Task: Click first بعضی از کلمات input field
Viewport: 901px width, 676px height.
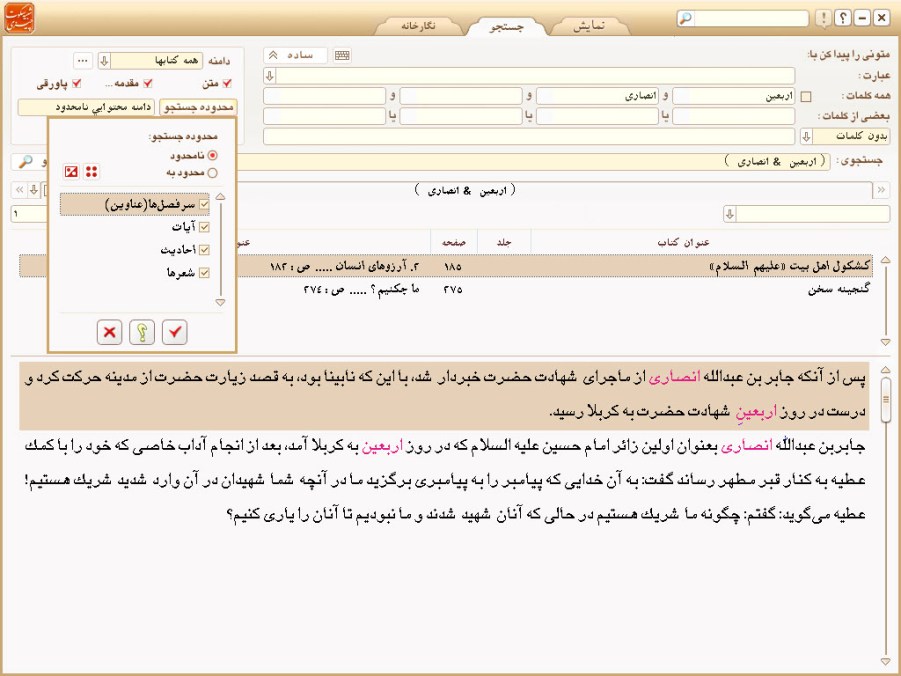Action: coord(734,116)
